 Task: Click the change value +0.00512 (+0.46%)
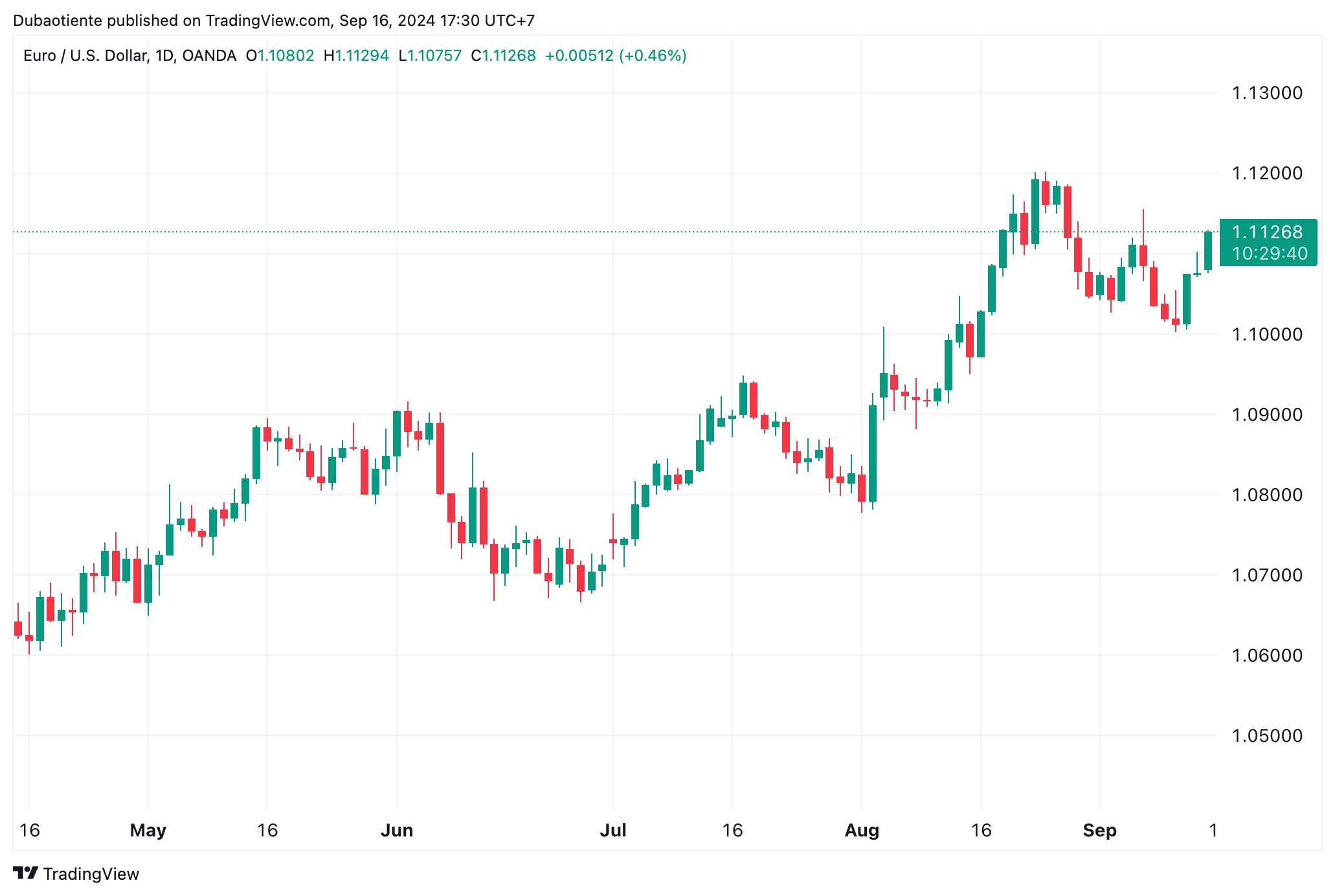pyautogui.click(x=616, y=56)
